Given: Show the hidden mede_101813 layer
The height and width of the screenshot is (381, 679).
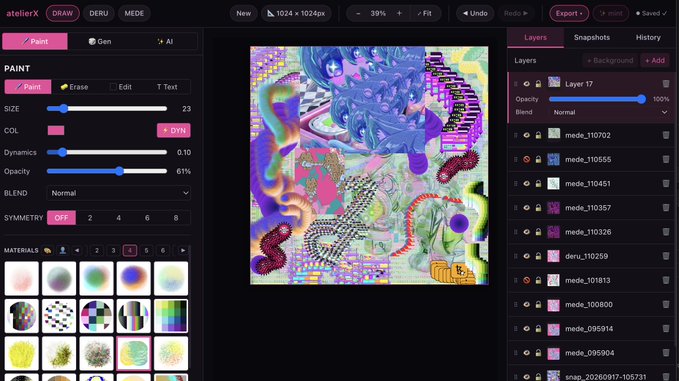Looking at the screenshot, I should click(x=527, y=281).
